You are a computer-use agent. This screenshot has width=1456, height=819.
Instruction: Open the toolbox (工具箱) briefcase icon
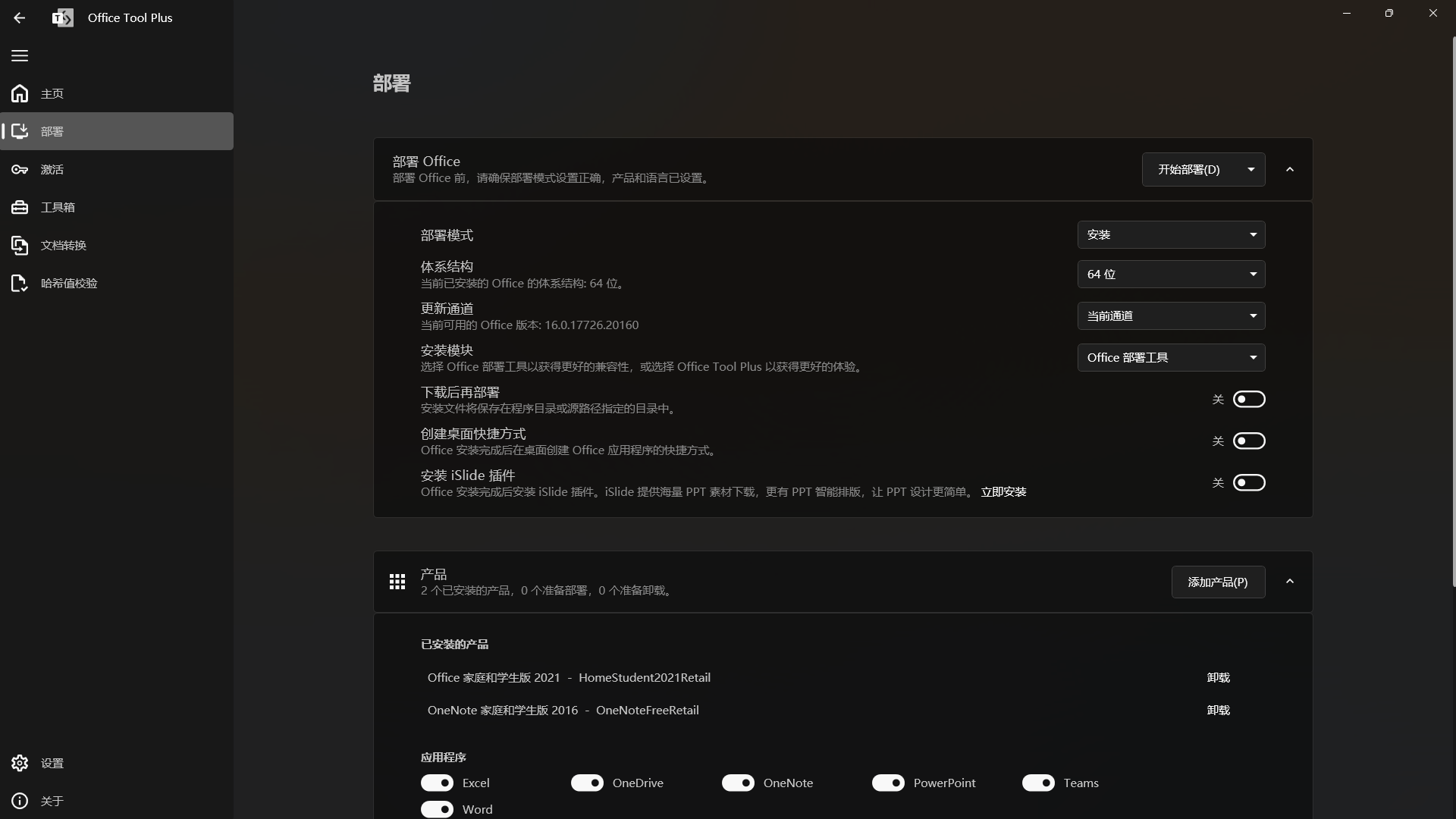(x=20, y=207)
